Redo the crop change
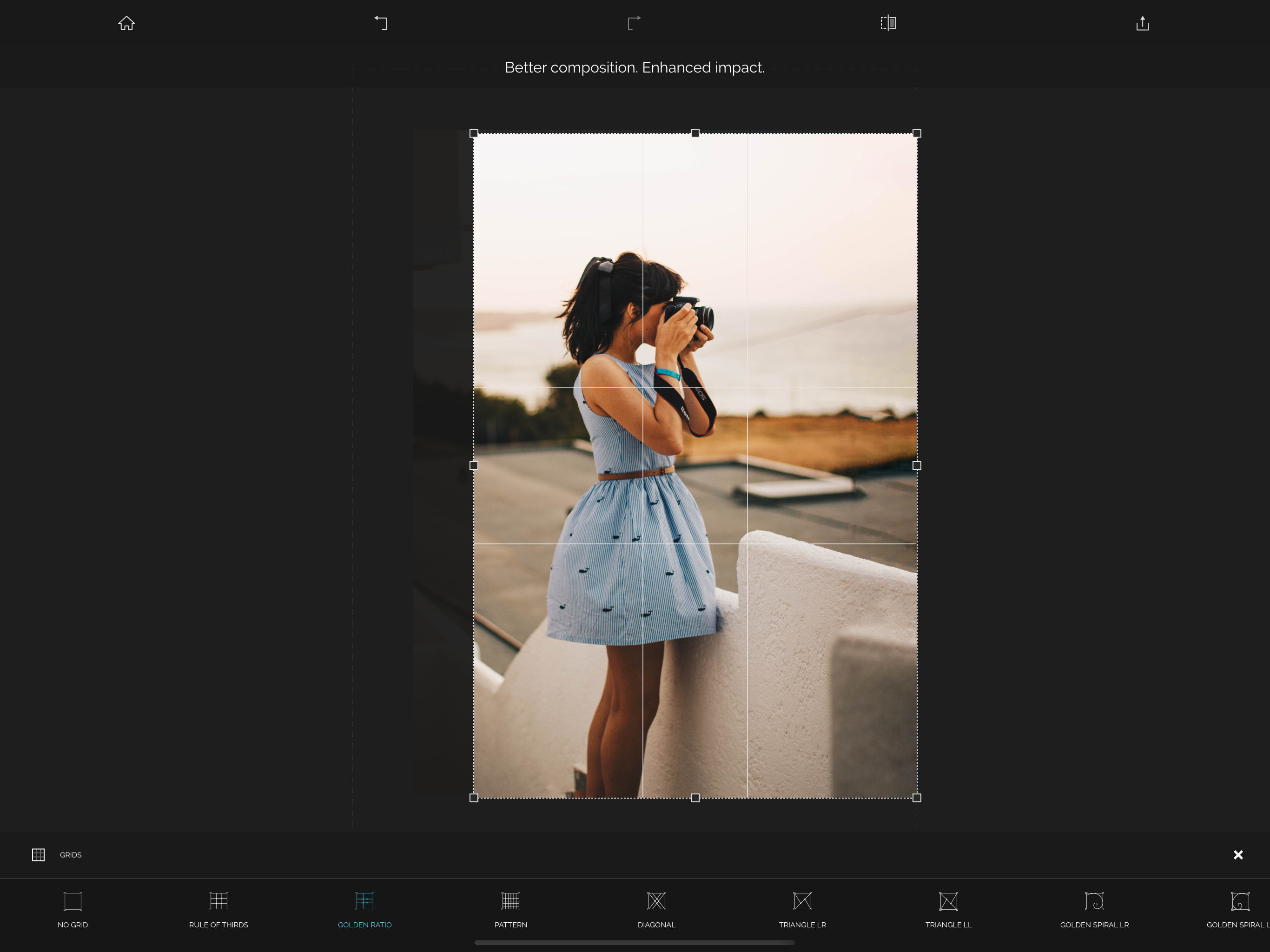Viewport: 1270px width, 952px height. point(634,23)
